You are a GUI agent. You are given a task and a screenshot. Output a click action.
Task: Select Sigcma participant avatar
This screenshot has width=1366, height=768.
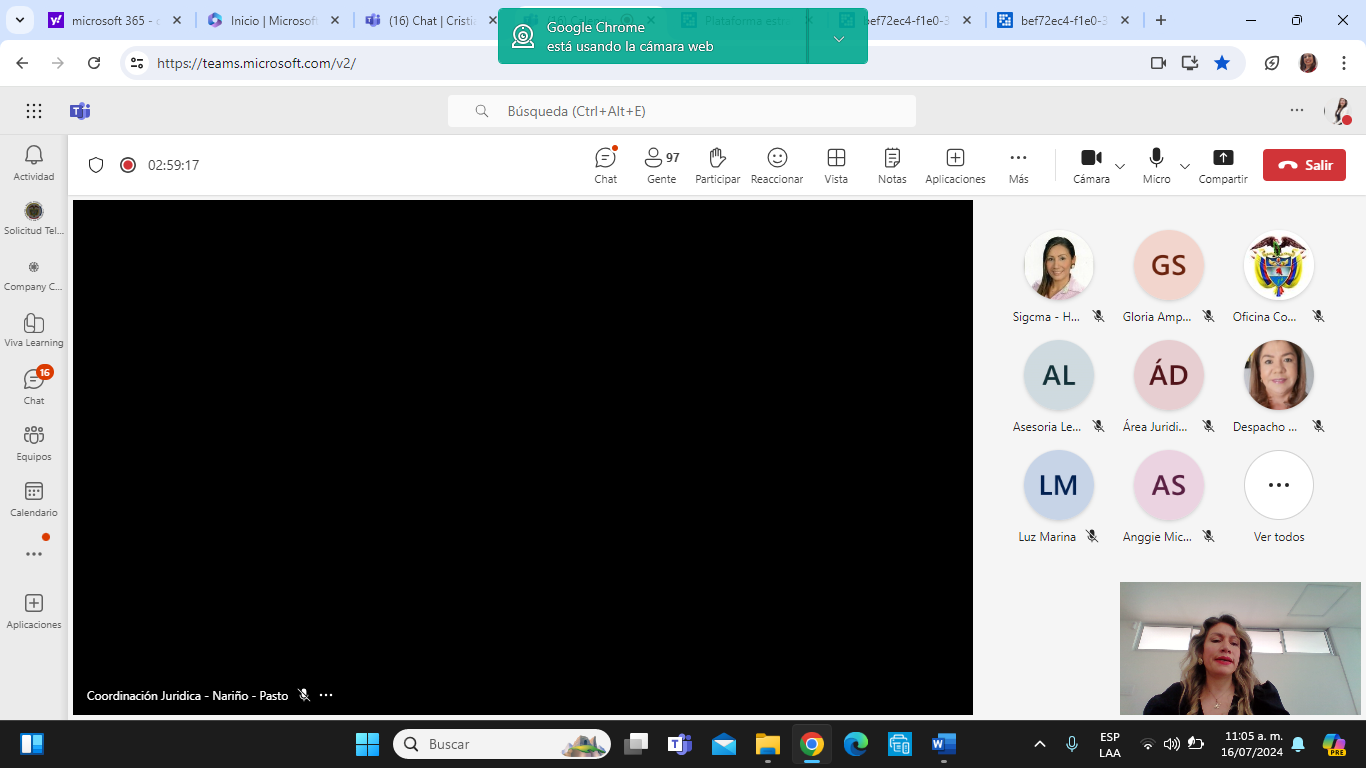[1059, 265]
